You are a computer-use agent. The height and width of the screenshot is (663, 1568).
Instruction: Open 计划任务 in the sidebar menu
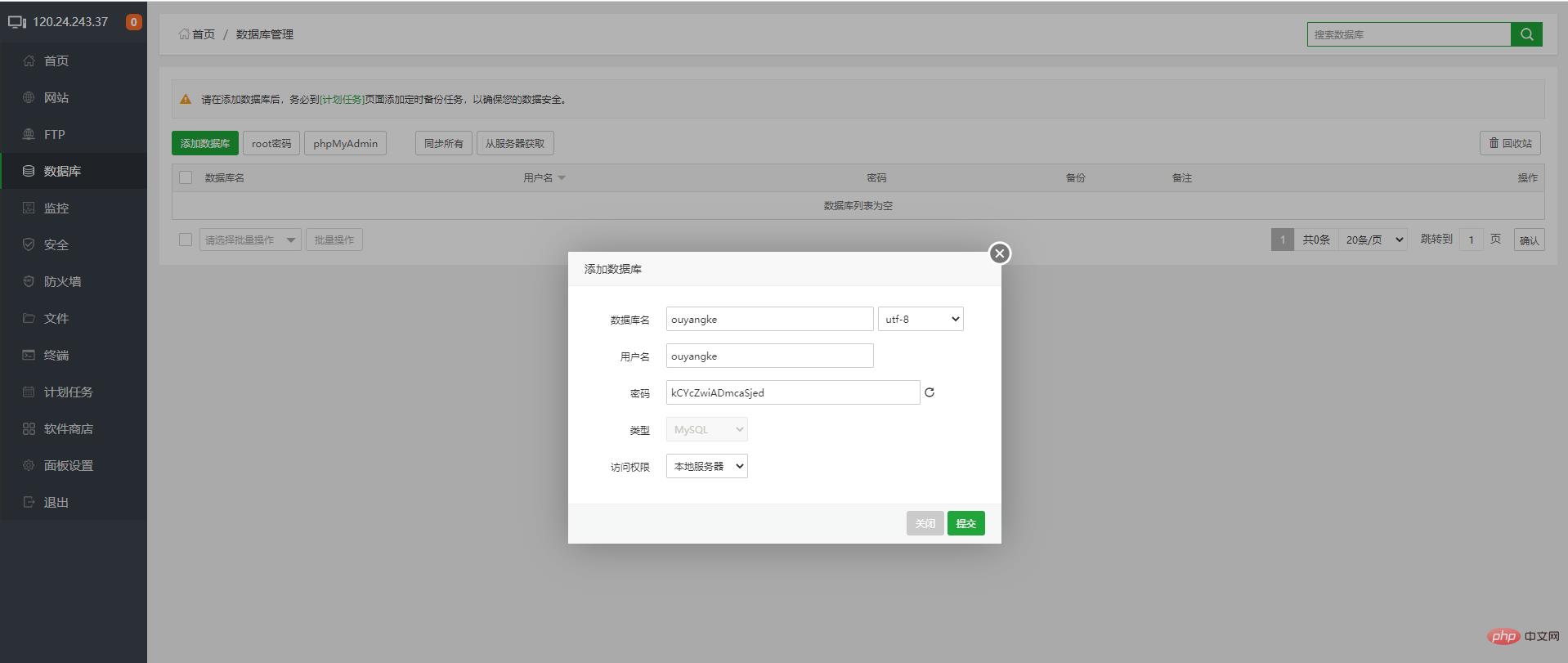[x=68, y=392]
